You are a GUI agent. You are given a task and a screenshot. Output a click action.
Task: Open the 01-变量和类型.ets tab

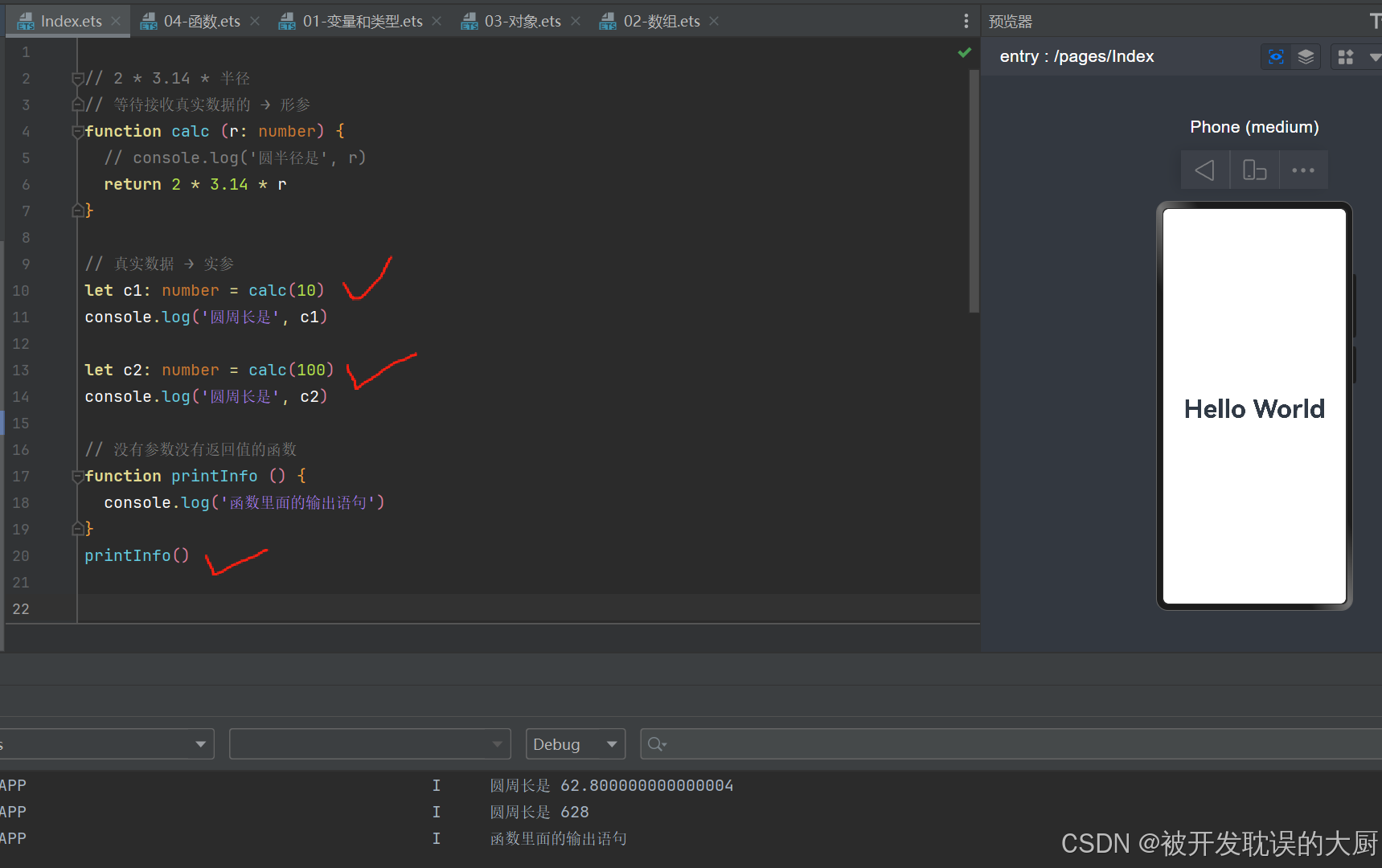pos(362,21)
